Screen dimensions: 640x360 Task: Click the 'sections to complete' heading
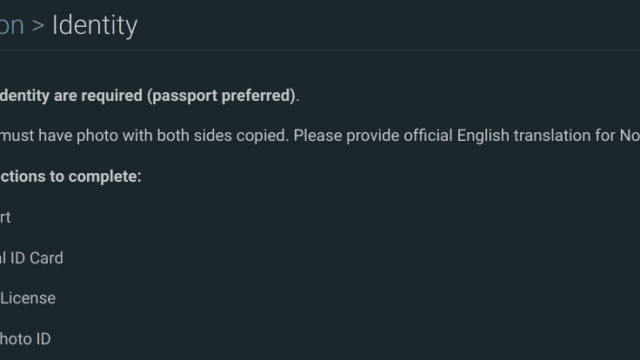[x=71, y=177]
